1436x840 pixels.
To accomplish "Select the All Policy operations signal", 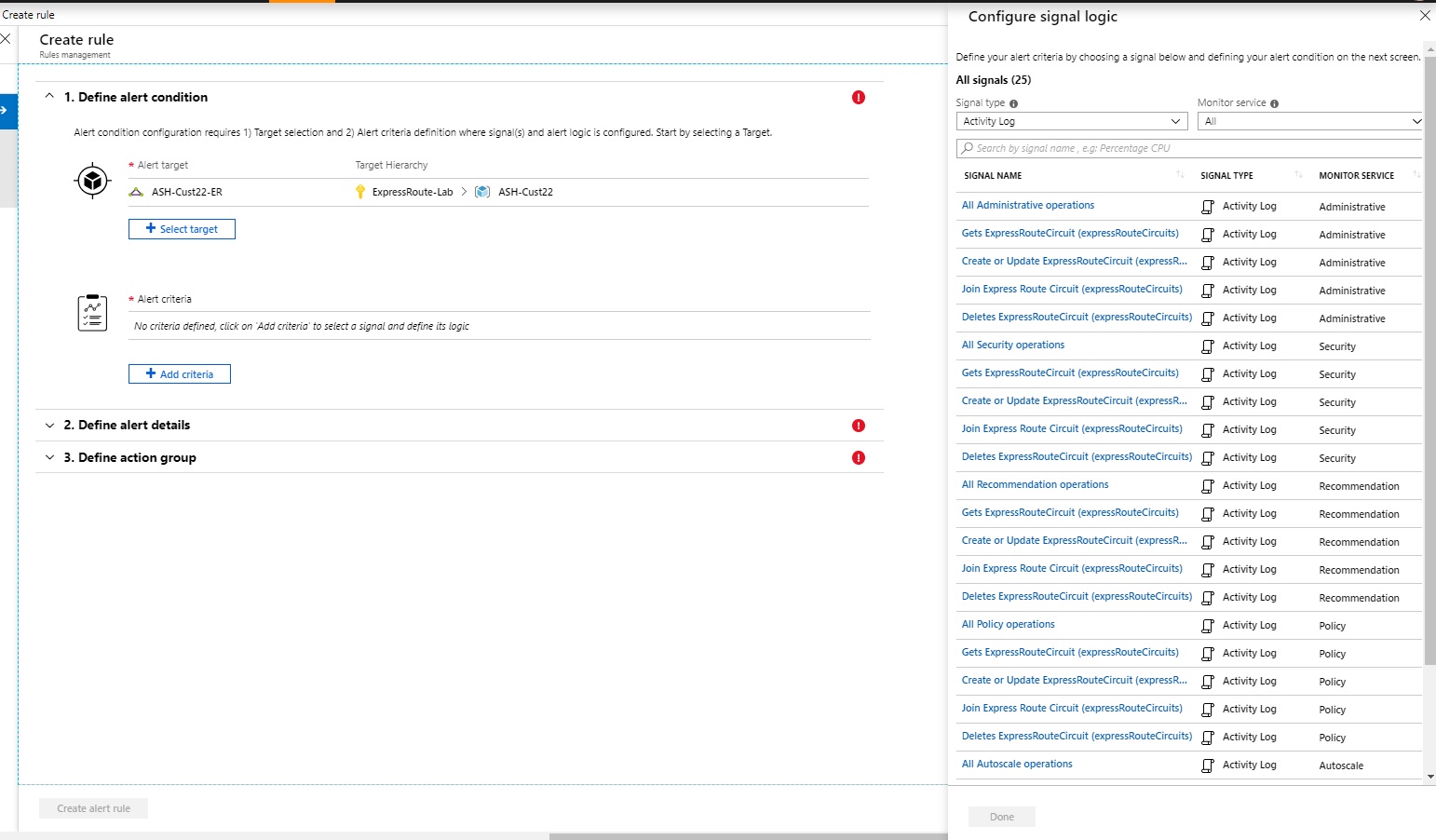I will click(x=1009, y=624).
